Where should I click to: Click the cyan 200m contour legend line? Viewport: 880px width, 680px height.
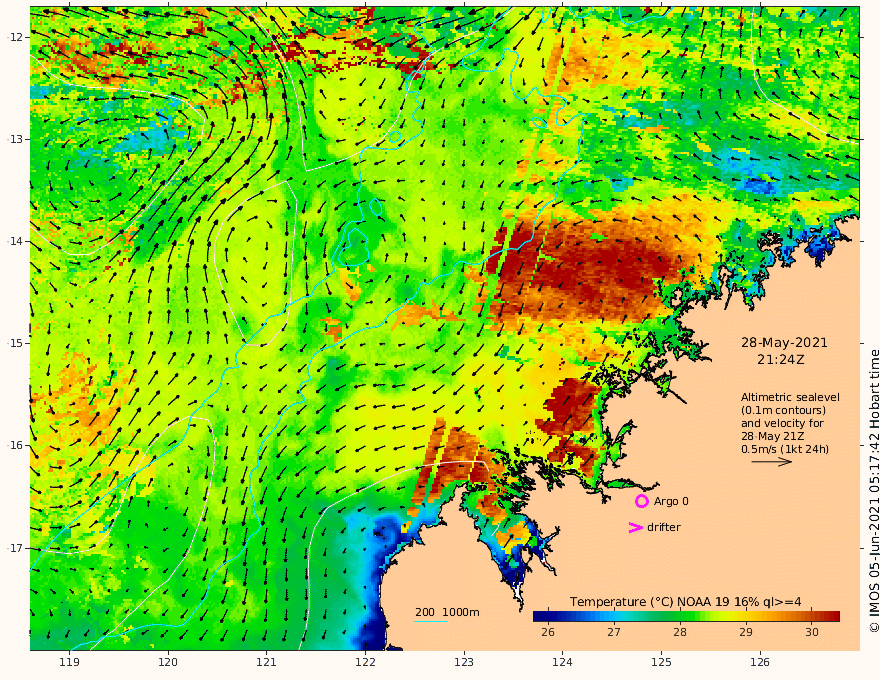[x=431, y=621]
